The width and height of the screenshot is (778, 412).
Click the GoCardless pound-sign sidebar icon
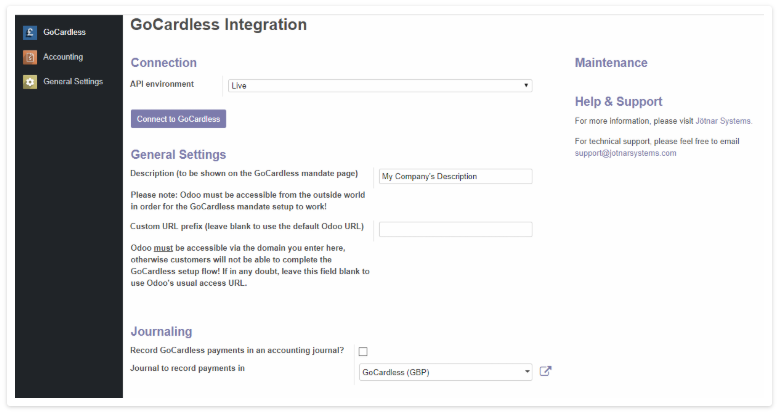click(x=30, y=33)
